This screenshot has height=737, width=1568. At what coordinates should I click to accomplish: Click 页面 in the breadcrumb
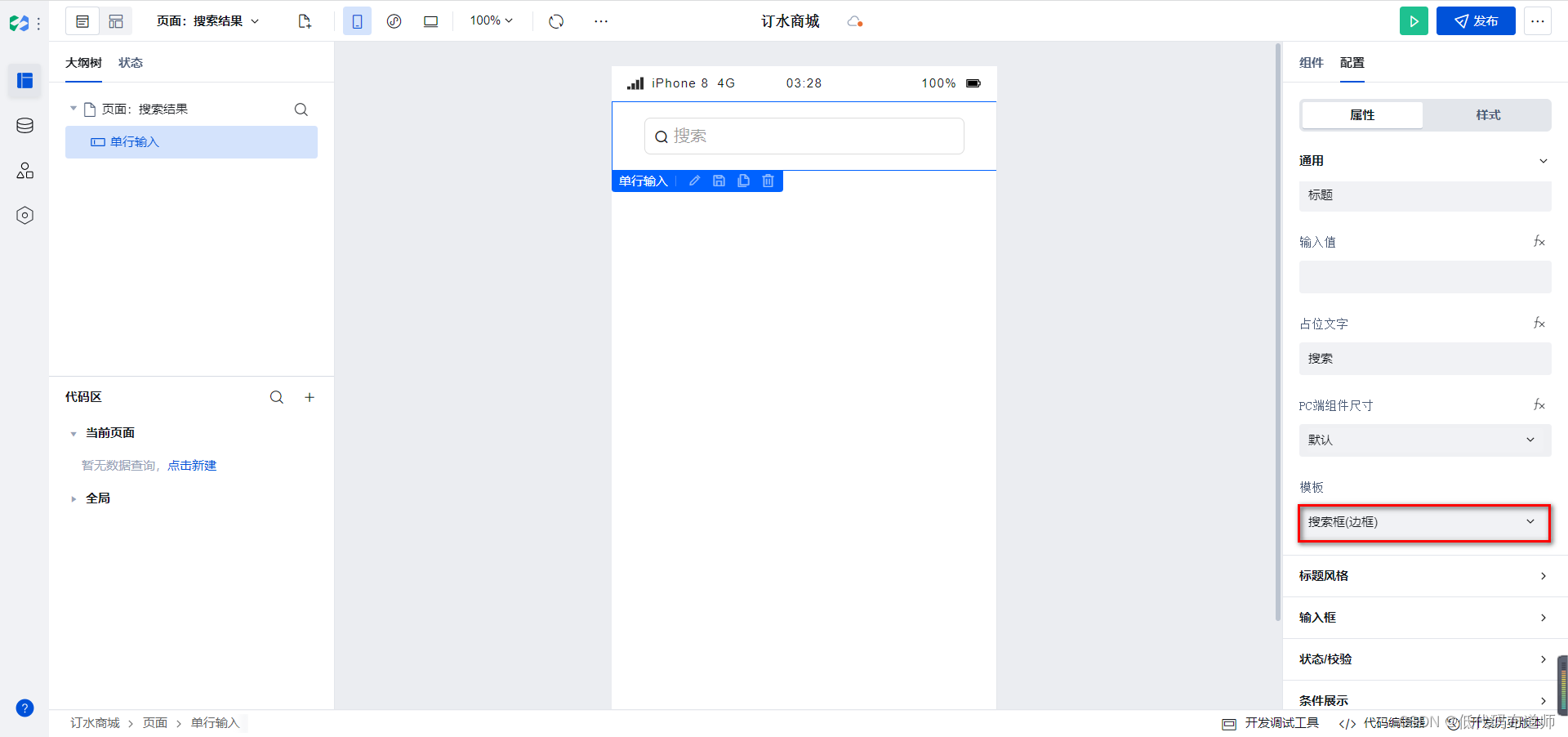pos(155,723)
